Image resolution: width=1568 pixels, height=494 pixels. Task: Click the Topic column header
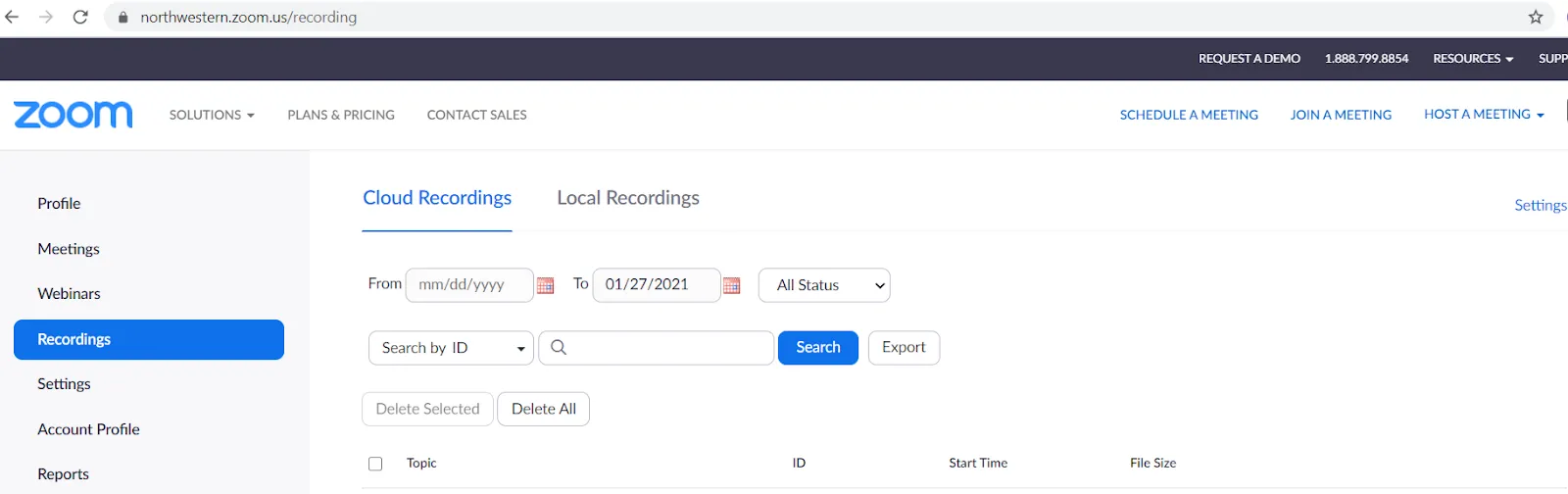click(x=421, y=464)
